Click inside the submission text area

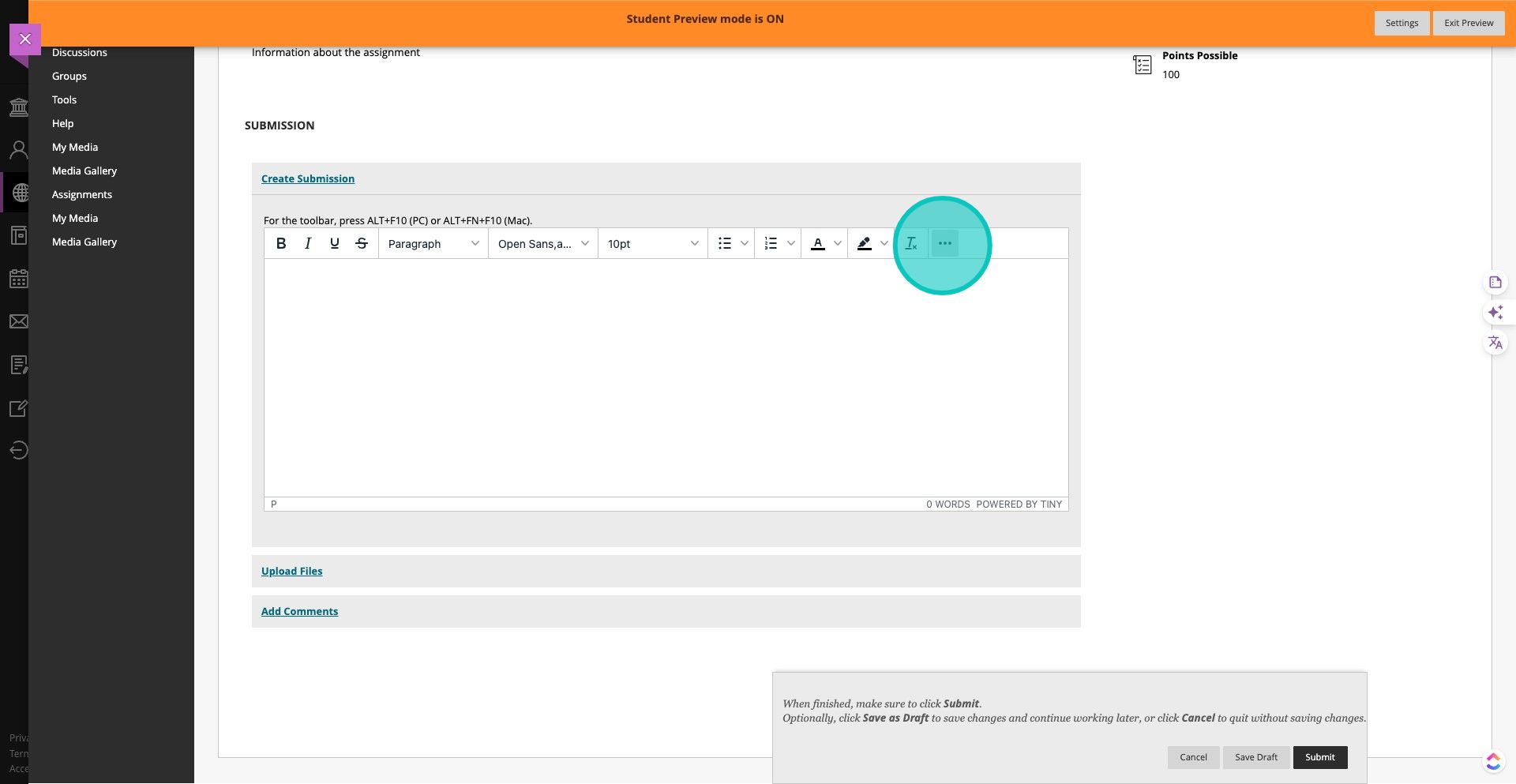tap(666, 377)
